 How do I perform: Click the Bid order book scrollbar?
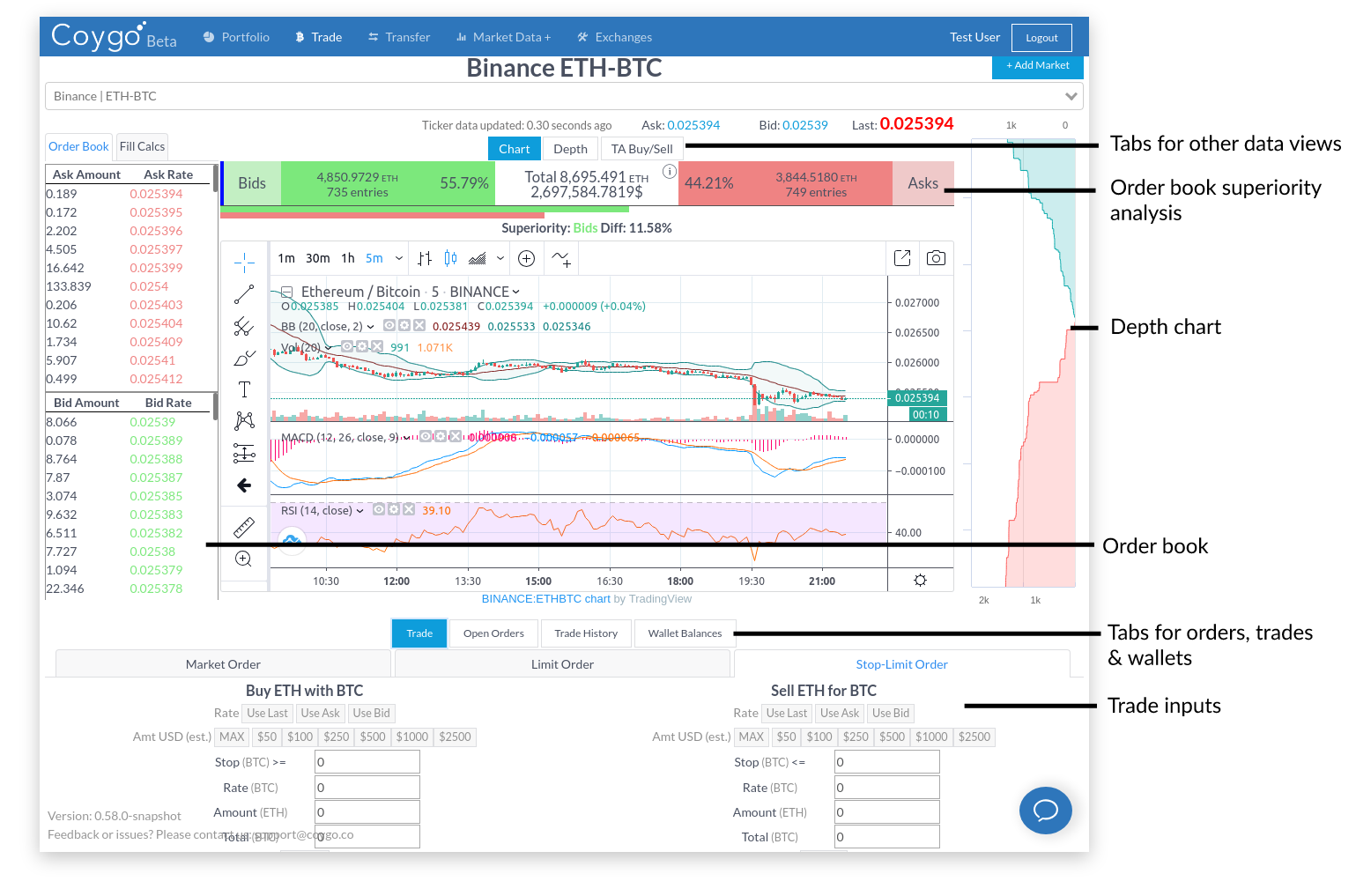(215, 406)
